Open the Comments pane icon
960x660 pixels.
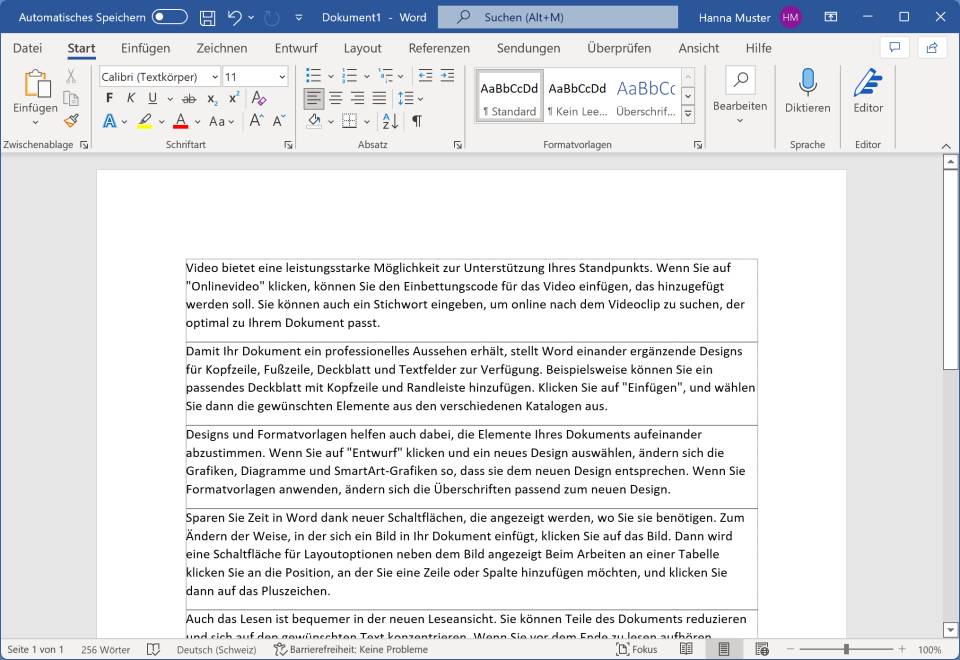point(894,48)
